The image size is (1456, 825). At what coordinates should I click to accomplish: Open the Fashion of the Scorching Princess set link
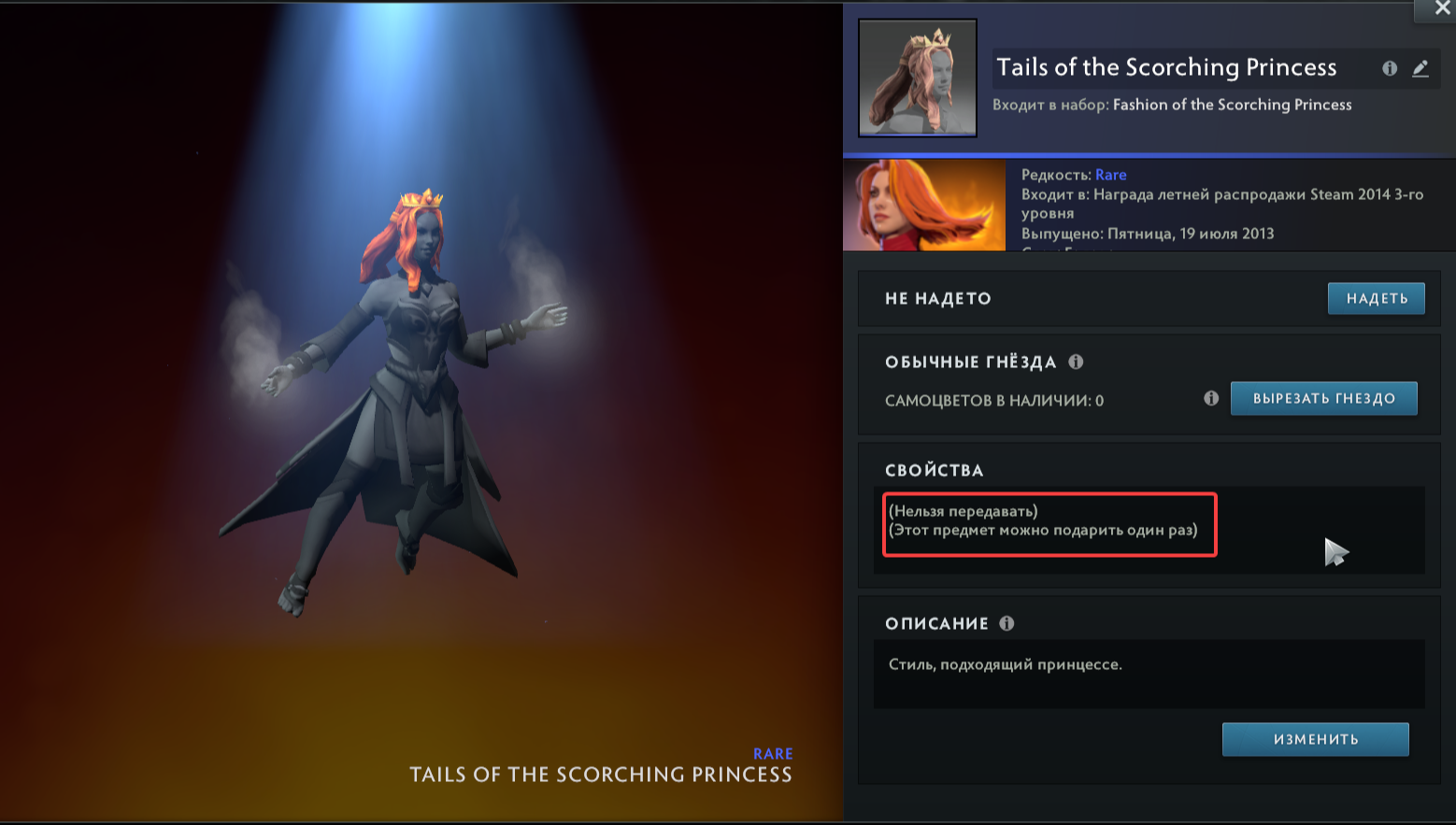coord(1232,105)
